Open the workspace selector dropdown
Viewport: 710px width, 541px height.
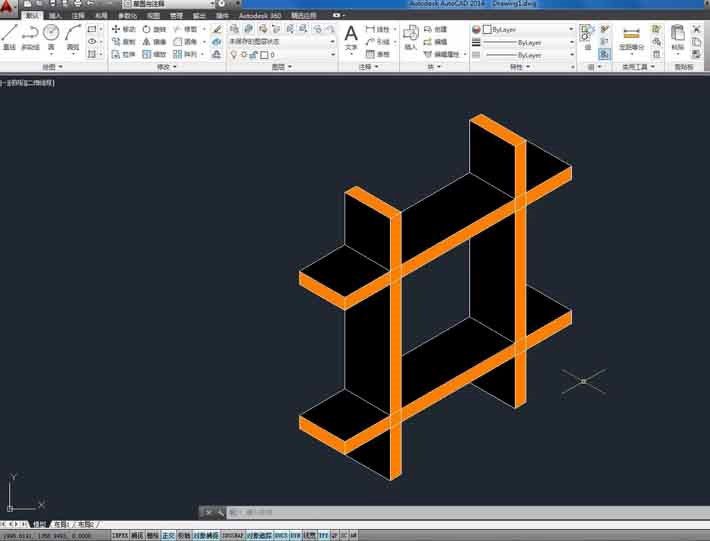point(169,4)
